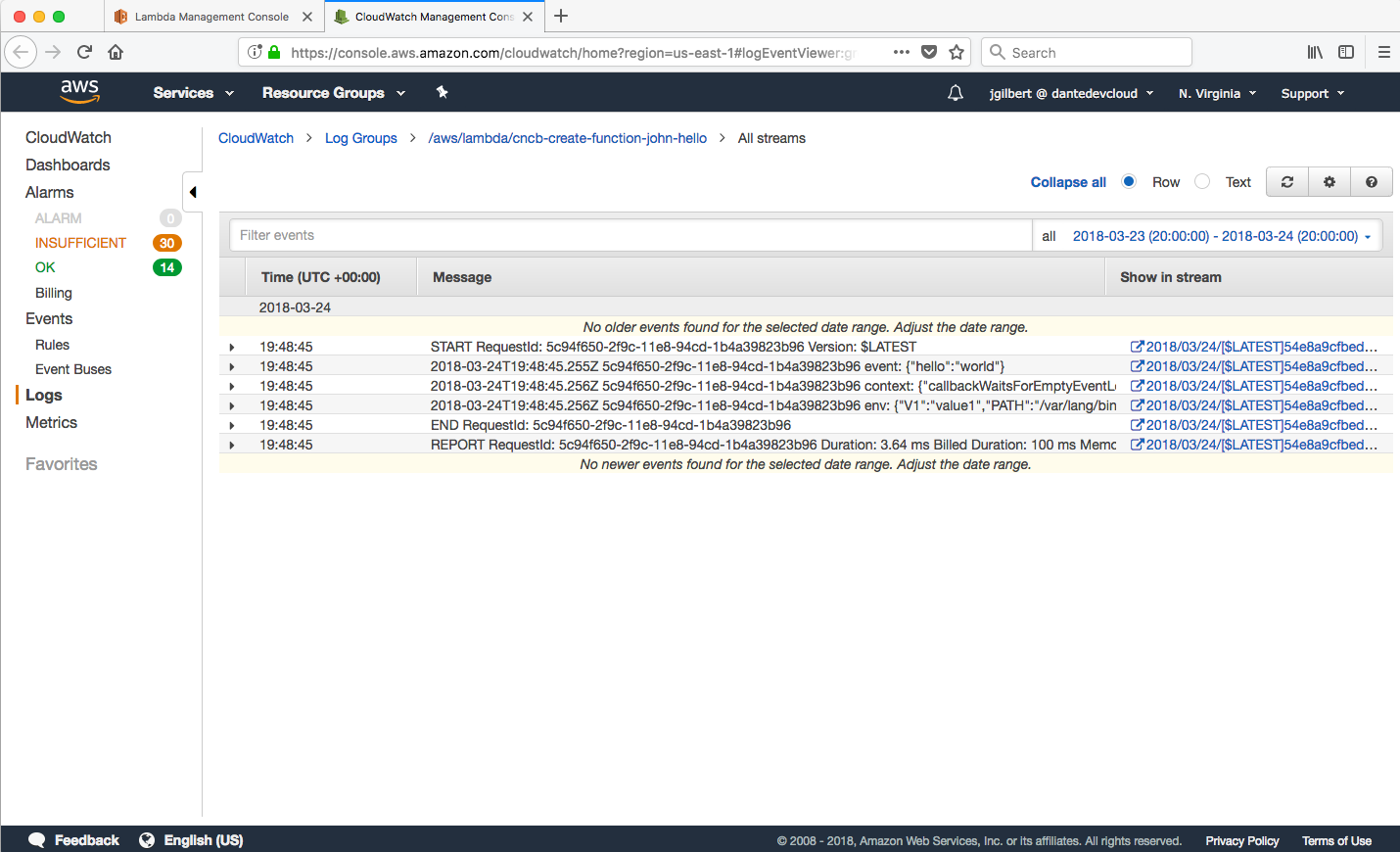Open the notifications bell icon
Screen dimensions: 1400x852
(956, 93)
